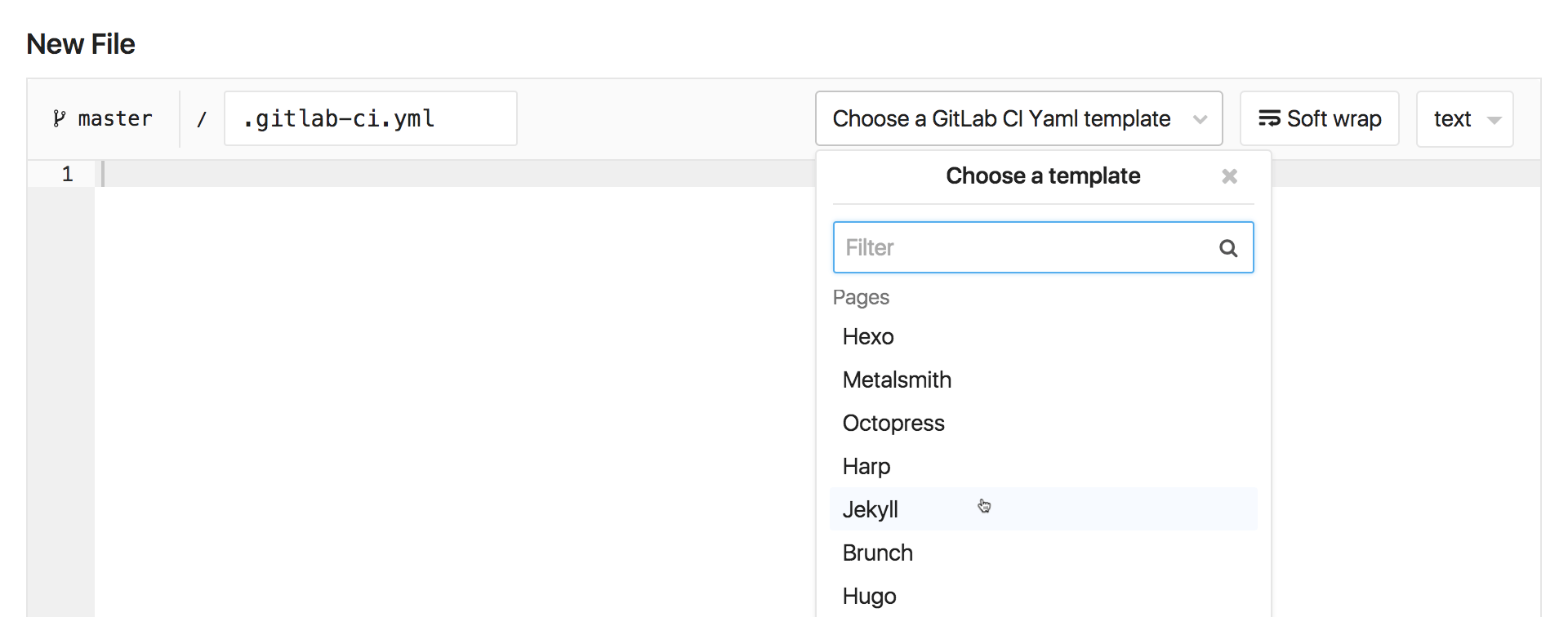Click the slash separator after master
The image size is (1568, 617).
click(x=201, y=118)
